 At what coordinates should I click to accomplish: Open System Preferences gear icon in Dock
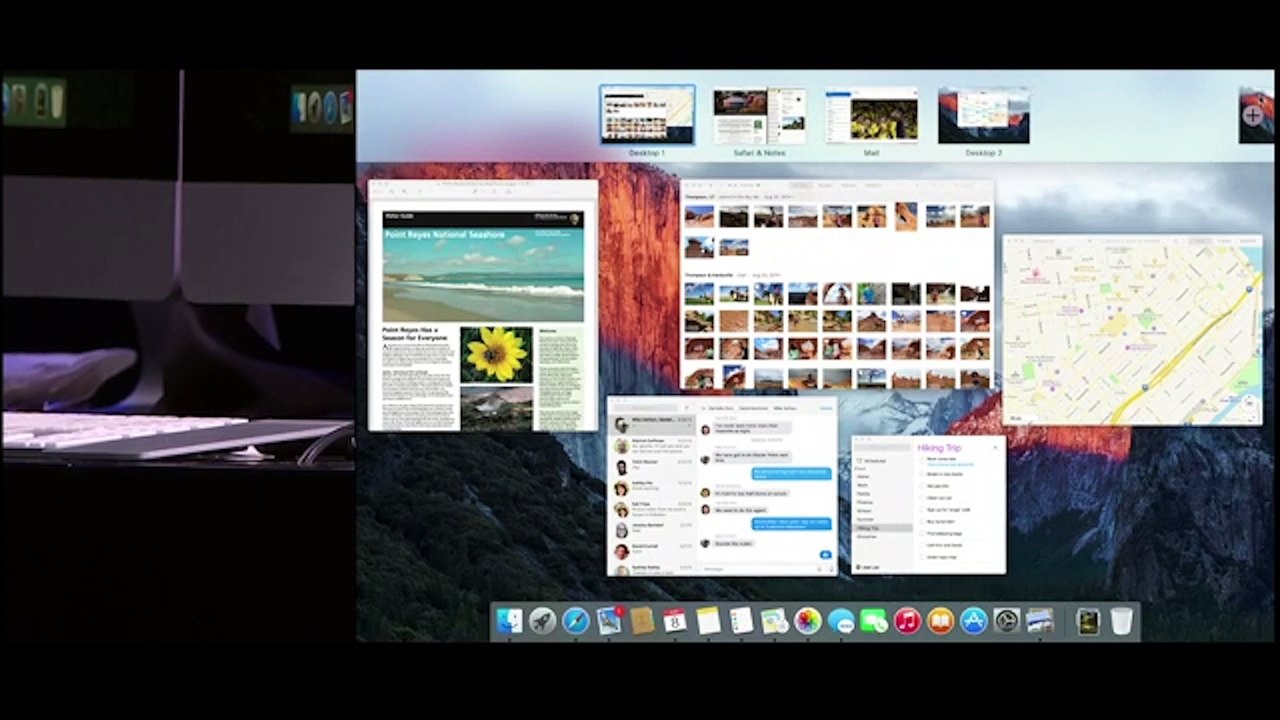(1006, 621)
